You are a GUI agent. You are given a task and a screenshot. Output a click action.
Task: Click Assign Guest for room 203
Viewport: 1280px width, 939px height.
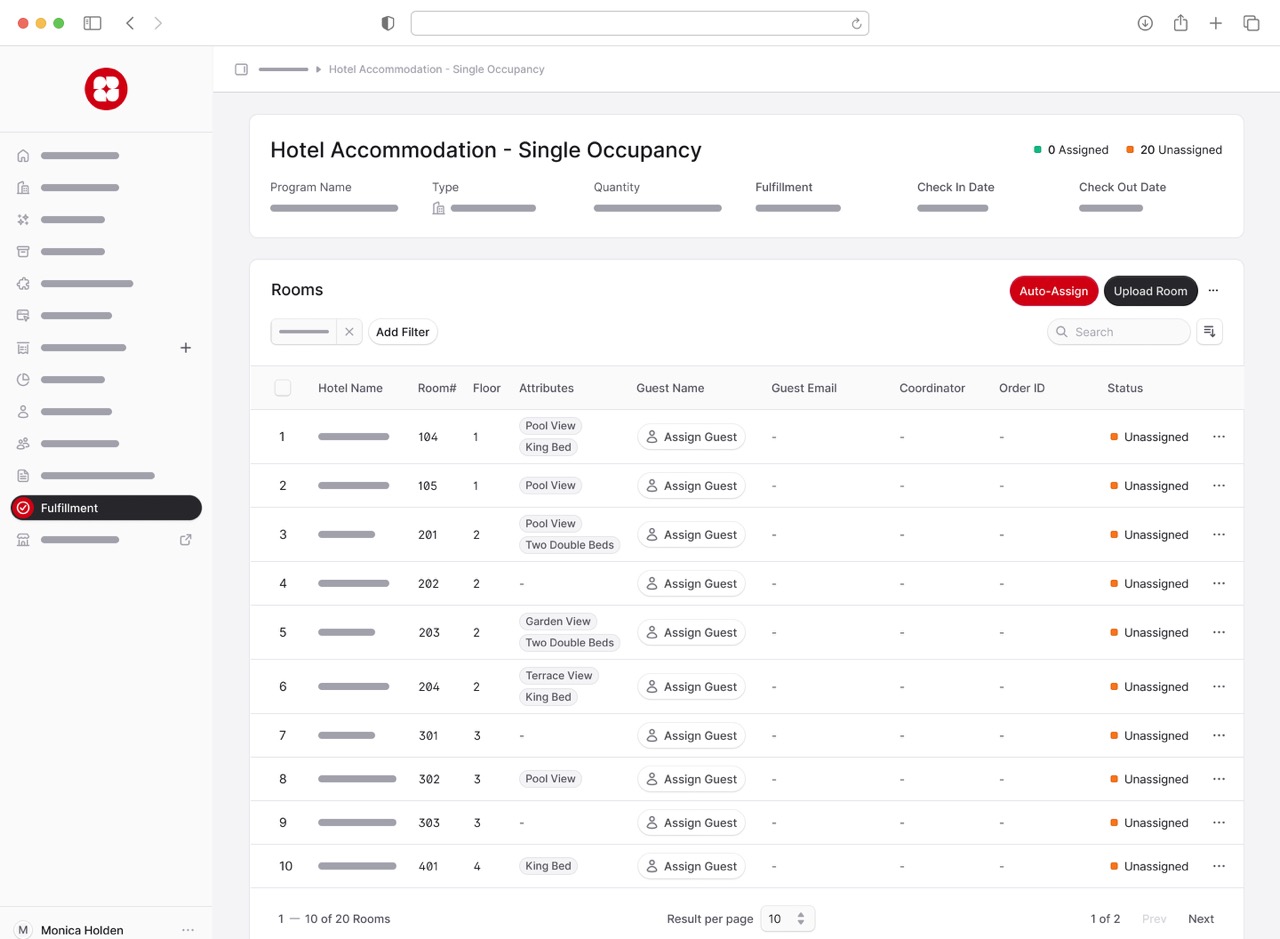pyautogui.click(x=691, y=633)
